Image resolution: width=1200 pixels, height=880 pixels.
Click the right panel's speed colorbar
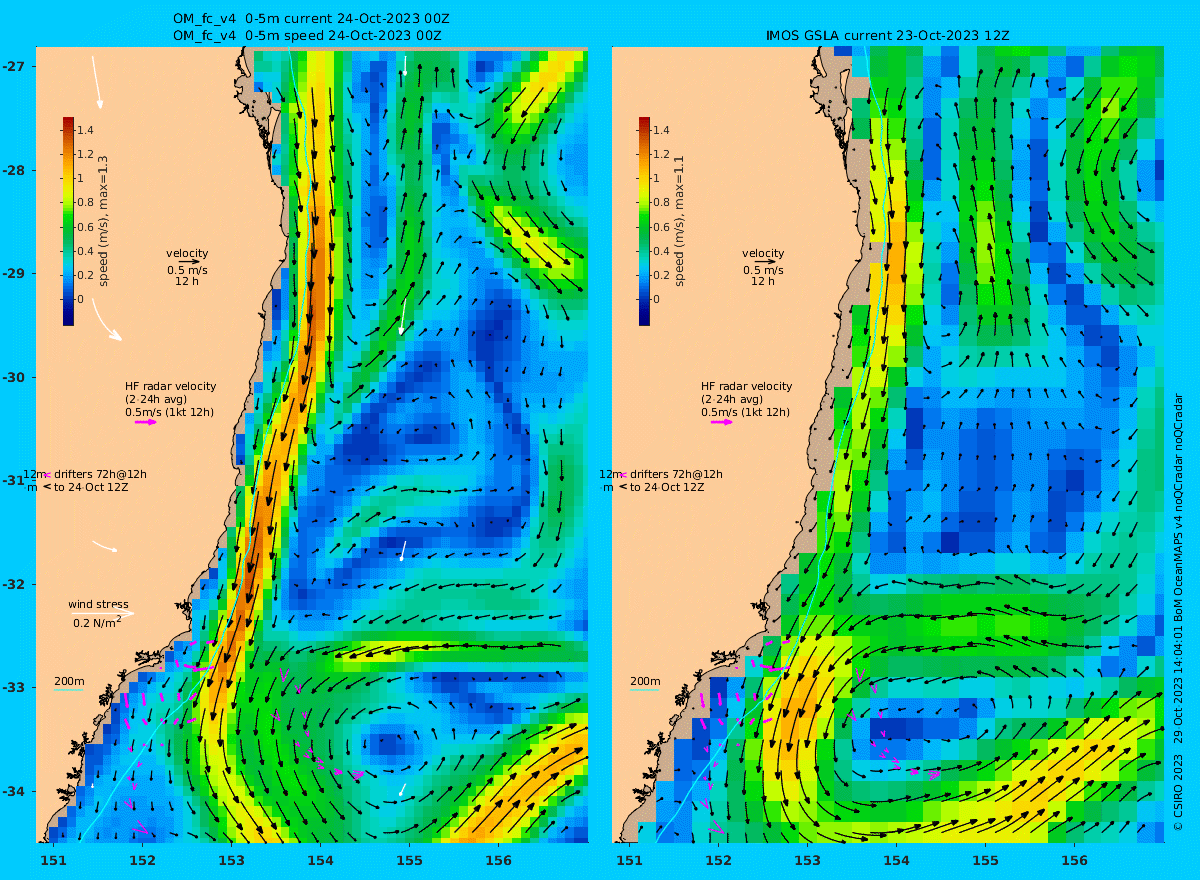[644, 221]
